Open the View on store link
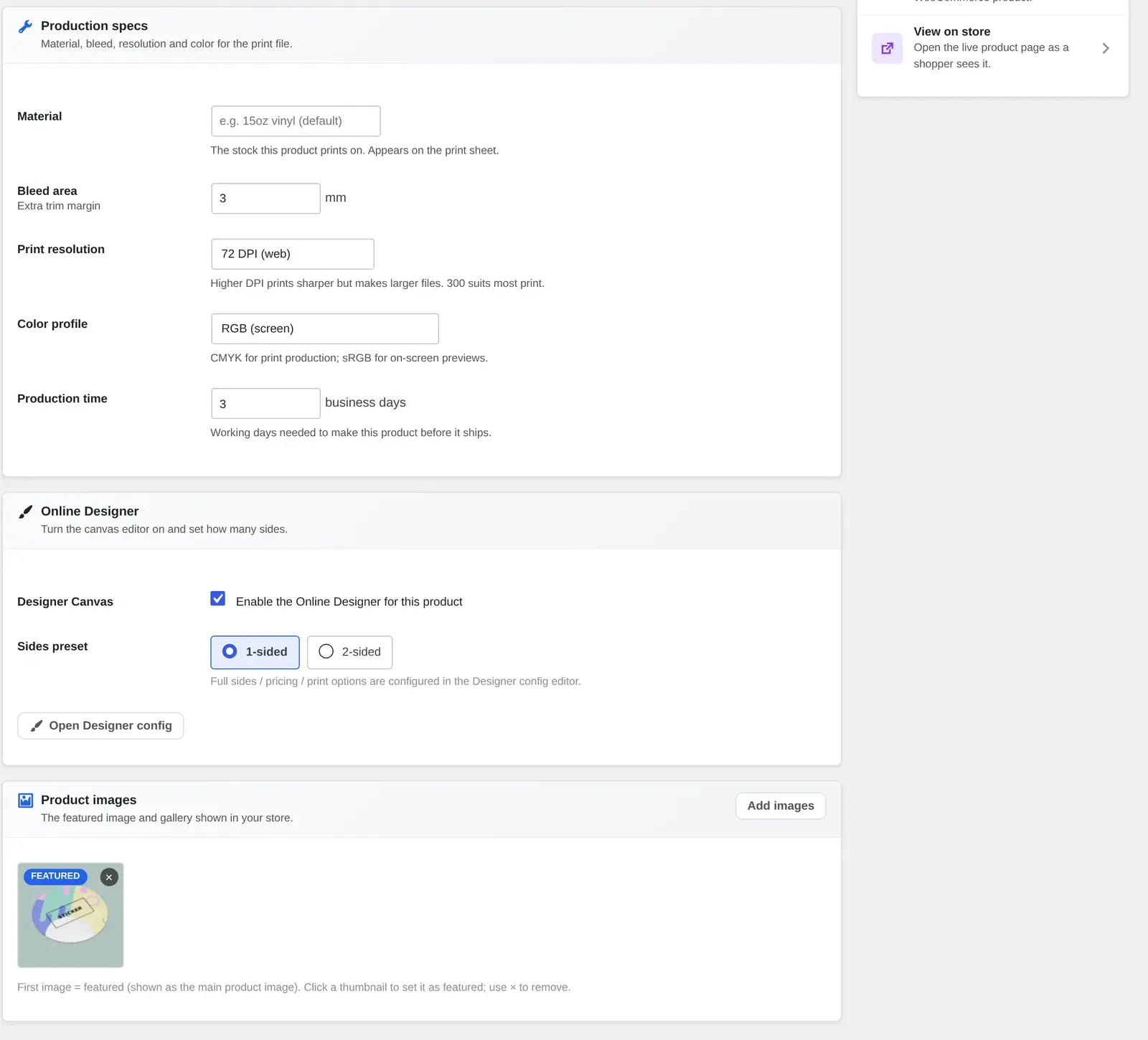This screenshot has width=1148, height=1040. click(993, 48)
